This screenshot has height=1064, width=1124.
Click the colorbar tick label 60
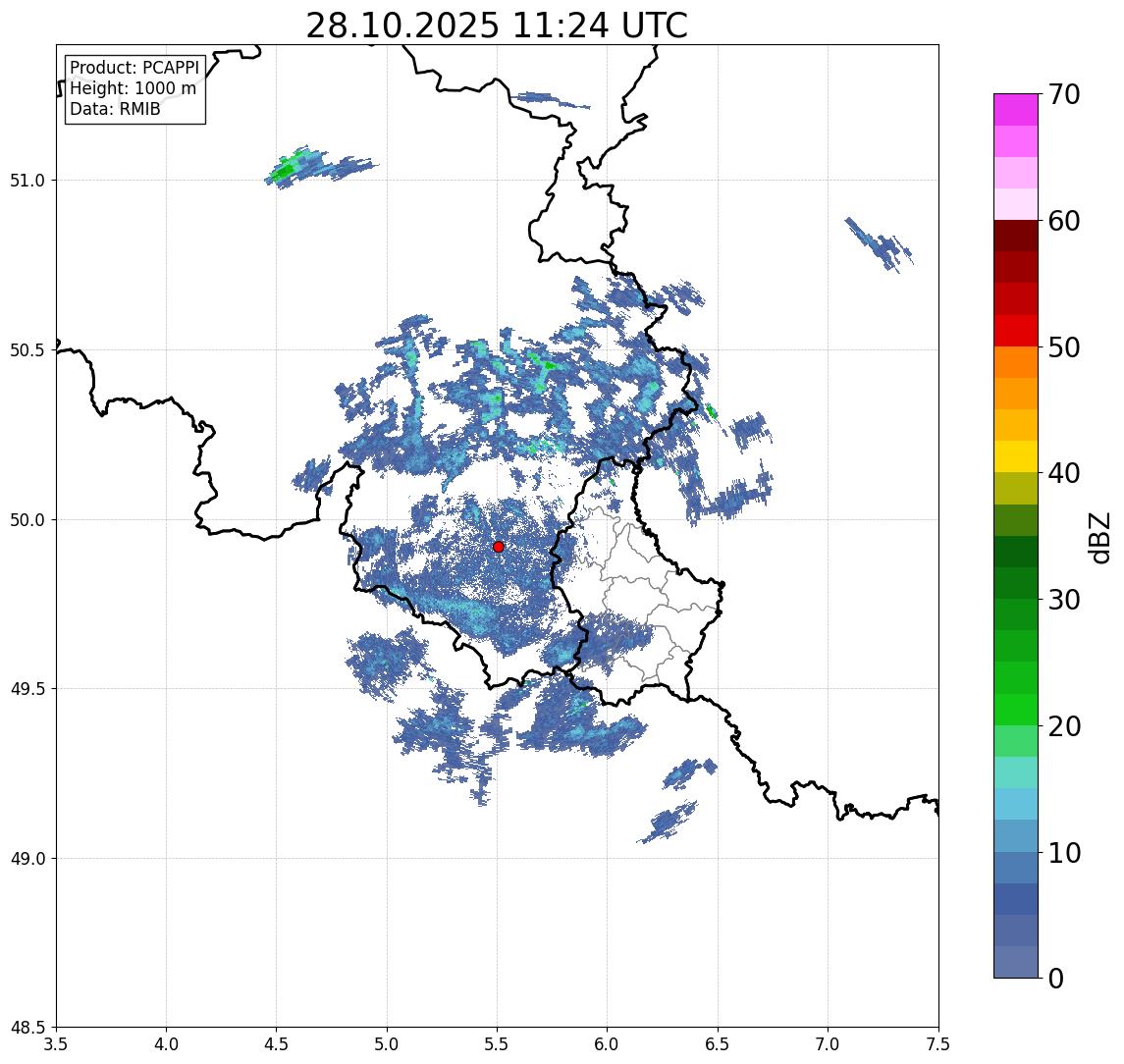tap(1064, 221)
